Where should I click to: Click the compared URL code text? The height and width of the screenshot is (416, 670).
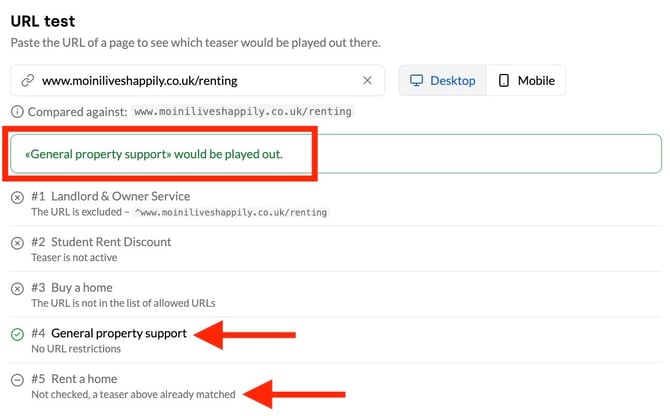pos(243,111)
